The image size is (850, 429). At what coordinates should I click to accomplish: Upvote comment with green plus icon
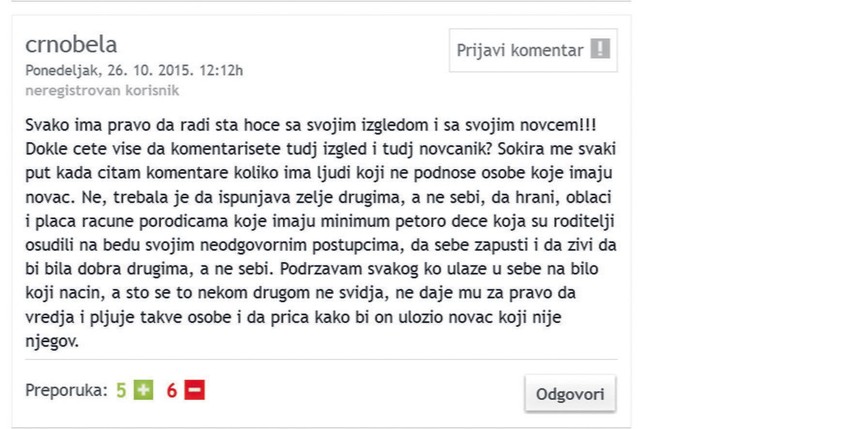click(x=144, y=390)
